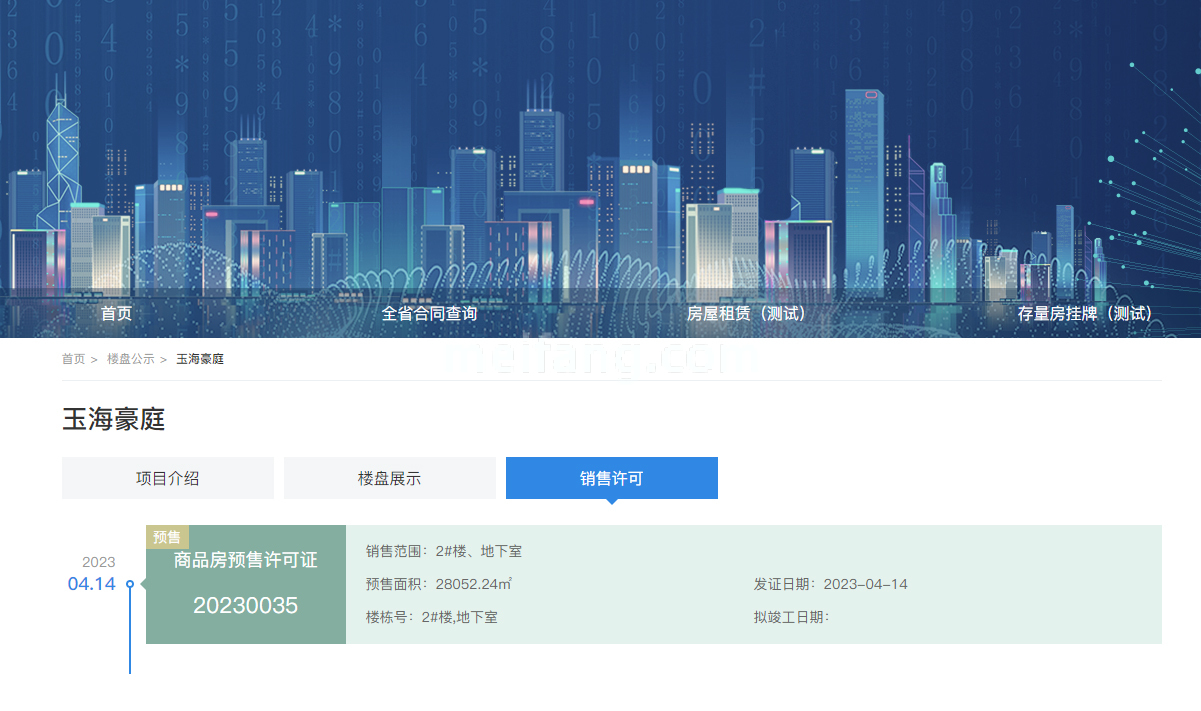Open the 全省合同查询 navigation item
This screenshot has height=711, width=1201.
pyautogui.click(x=429, y=313)
